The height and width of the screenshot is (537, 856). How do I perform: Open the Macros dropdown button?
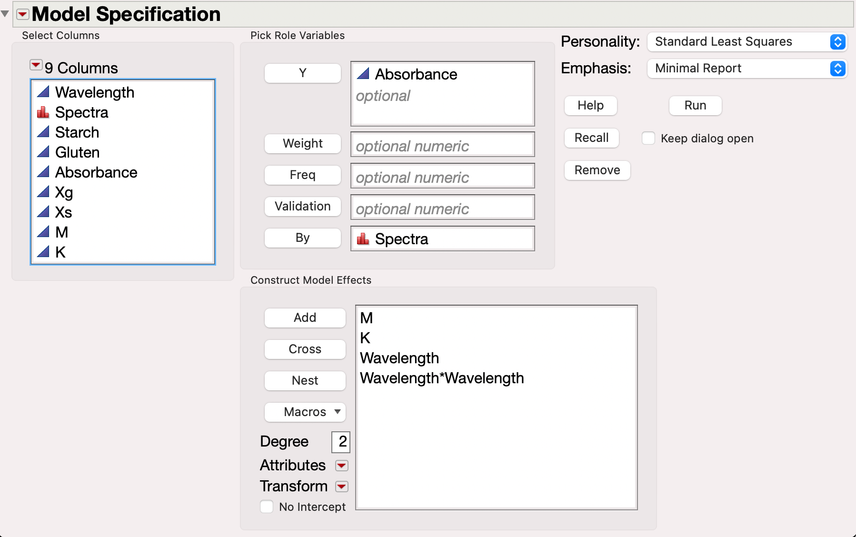[305, 412]
